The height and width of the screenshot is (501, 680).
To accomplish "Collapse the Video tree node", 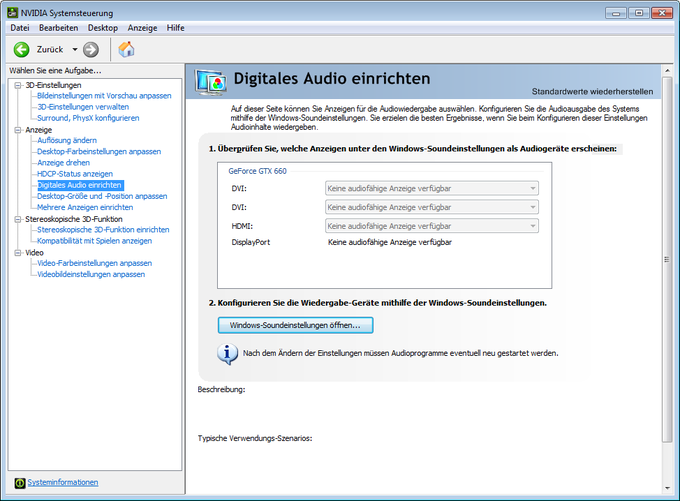I will pyautogui.click(x=18, y=252).
